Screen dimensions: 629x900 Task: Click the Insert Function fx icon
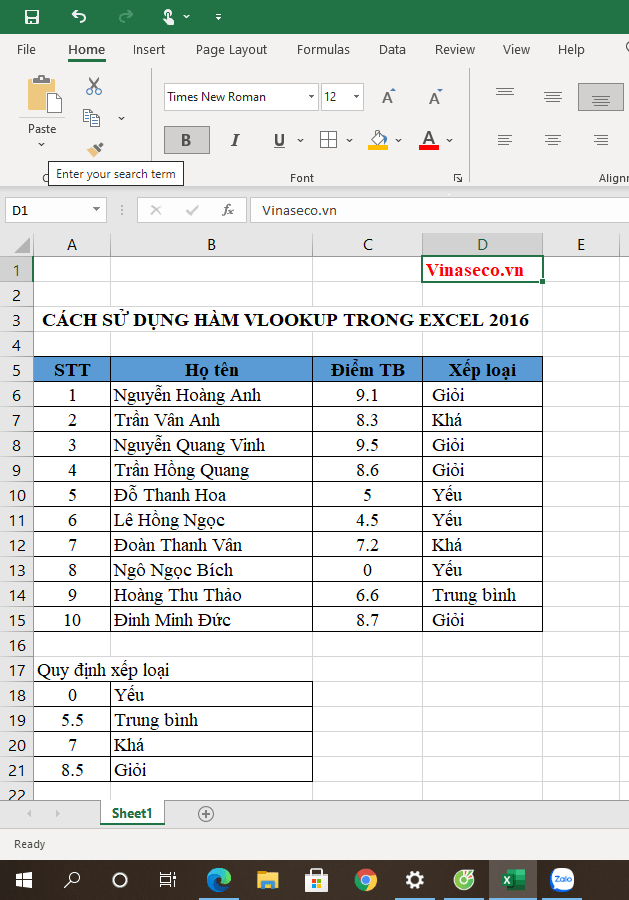tap(228, 210)
